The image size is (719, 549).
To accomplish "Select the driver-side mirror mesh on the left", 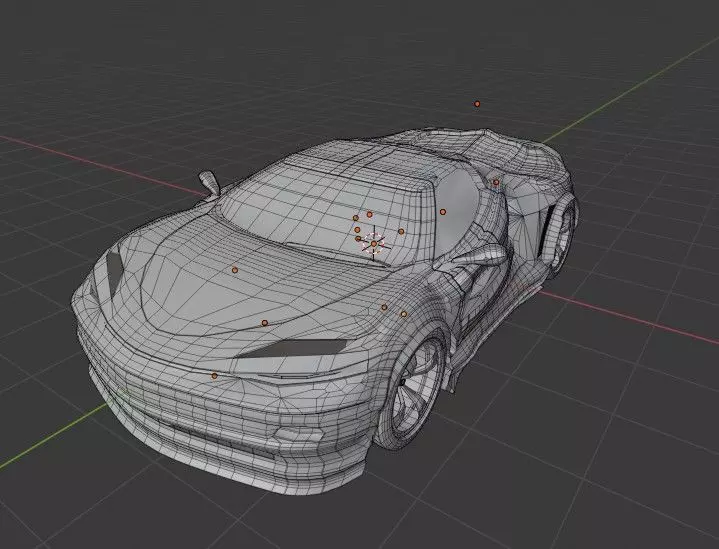I will [210, 182].
